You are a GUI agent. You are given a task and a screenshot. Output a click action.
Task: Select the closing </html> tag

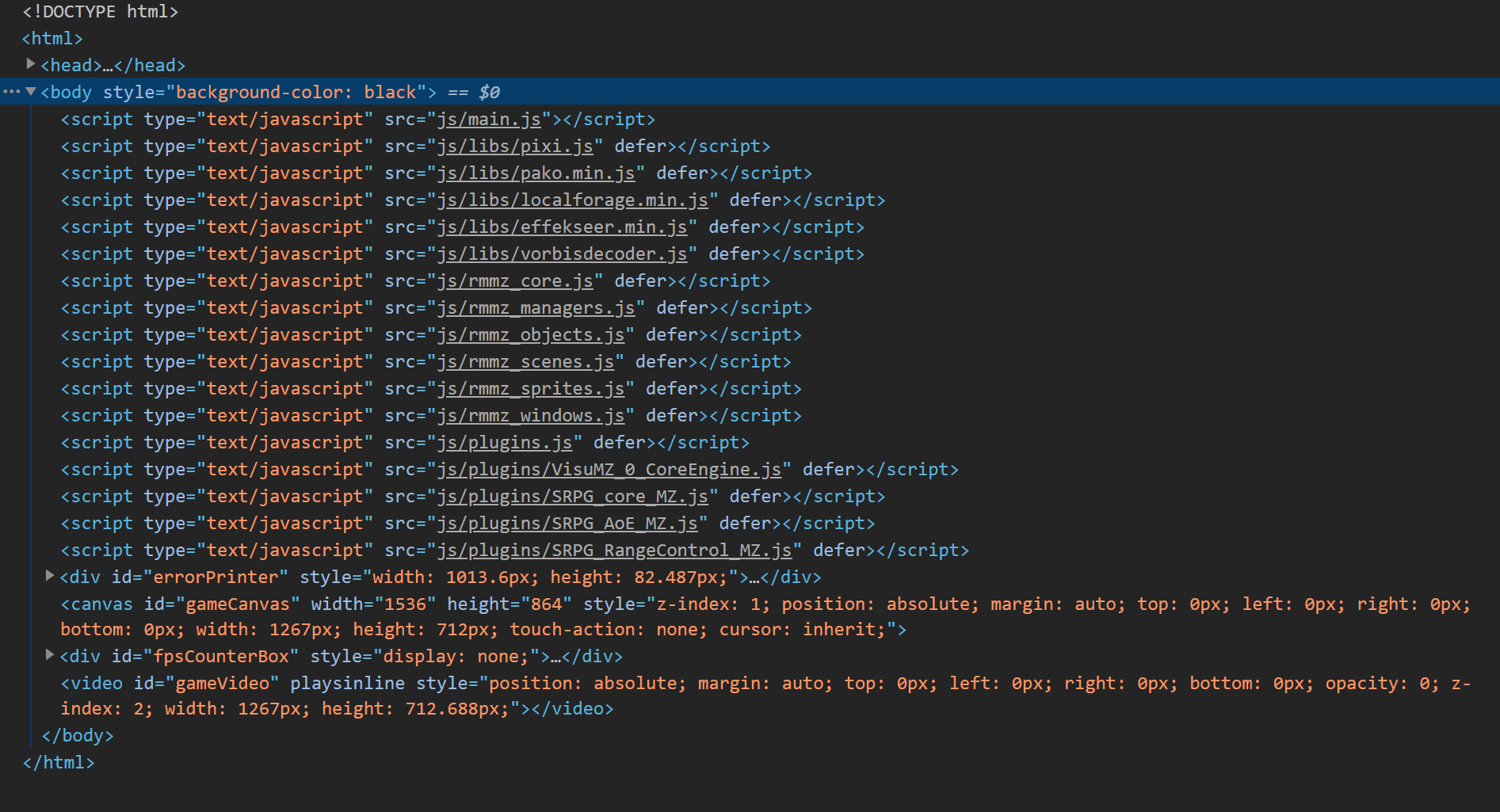click(x=59, y=763)
